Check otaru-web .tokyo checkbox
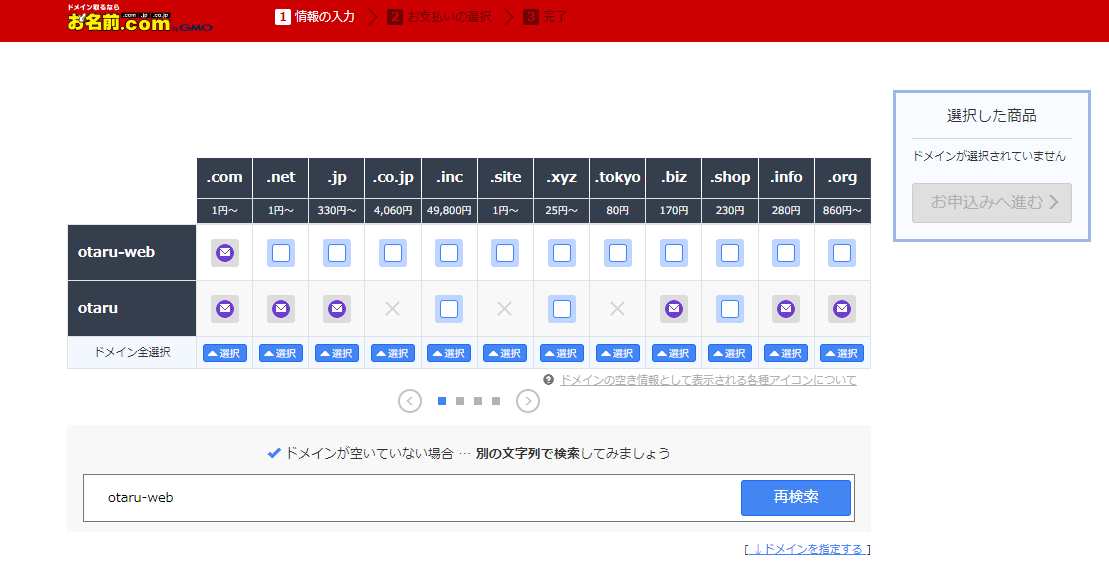This screenshot has width=1109, height=569. [x=617, y=252]
